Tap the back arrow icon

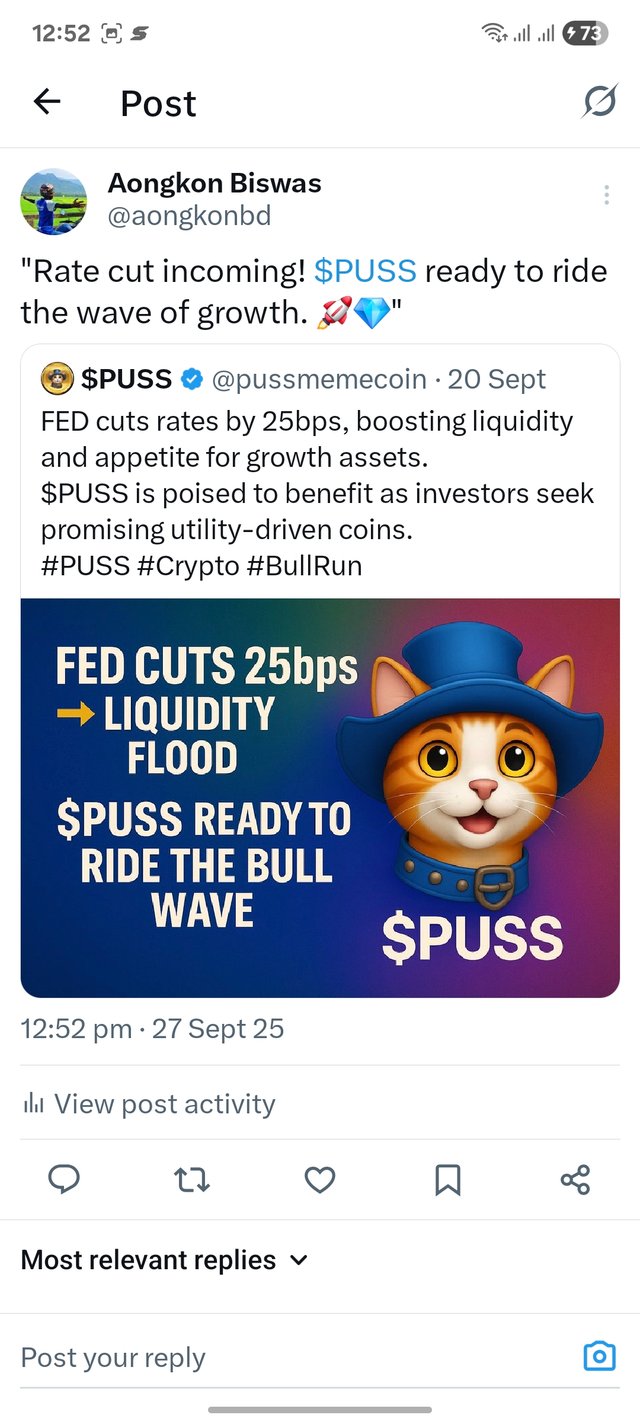coord(47,102)
